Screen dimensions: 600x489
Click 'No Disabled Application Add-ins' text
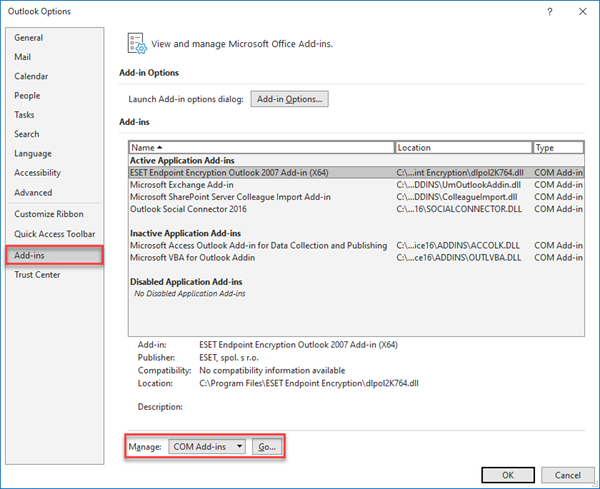189,293
